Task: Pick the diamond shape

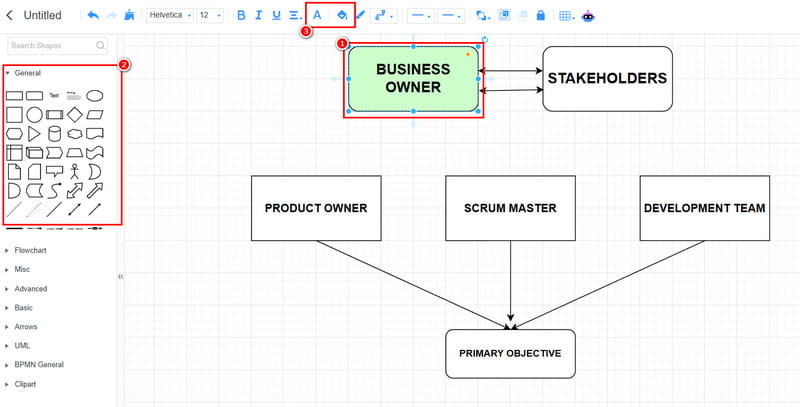Action: 74,115
